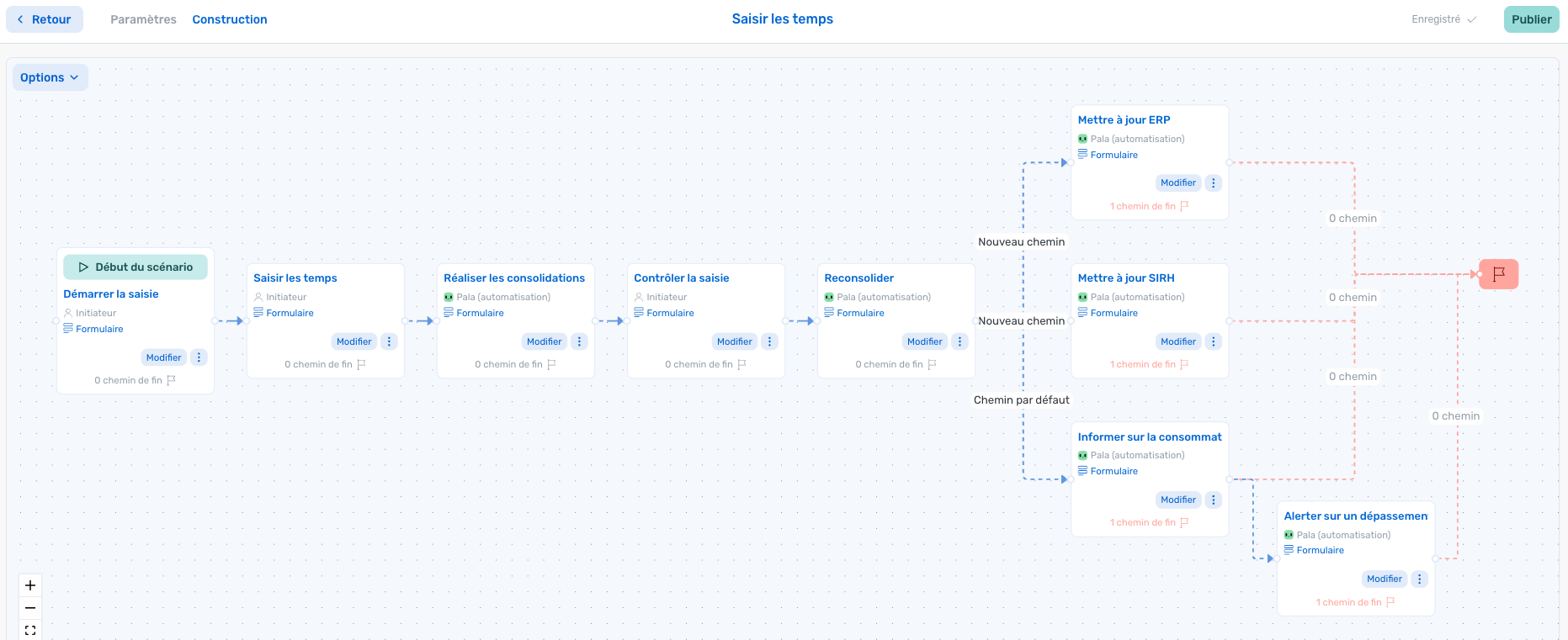Expand the Options dropdown
Image resolution: width=1568 pixels, height=640 pixels.
point(50,77)
